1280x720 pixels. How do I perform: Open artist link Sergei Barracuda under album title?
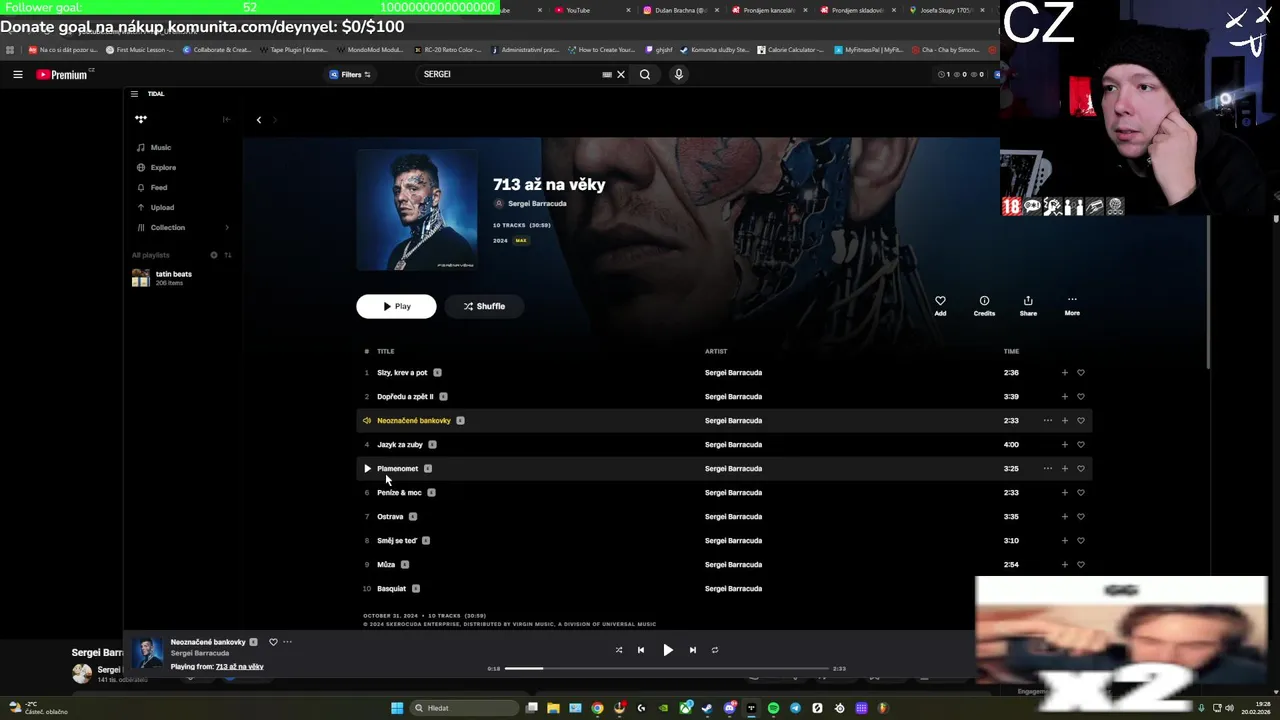point(537,203)
